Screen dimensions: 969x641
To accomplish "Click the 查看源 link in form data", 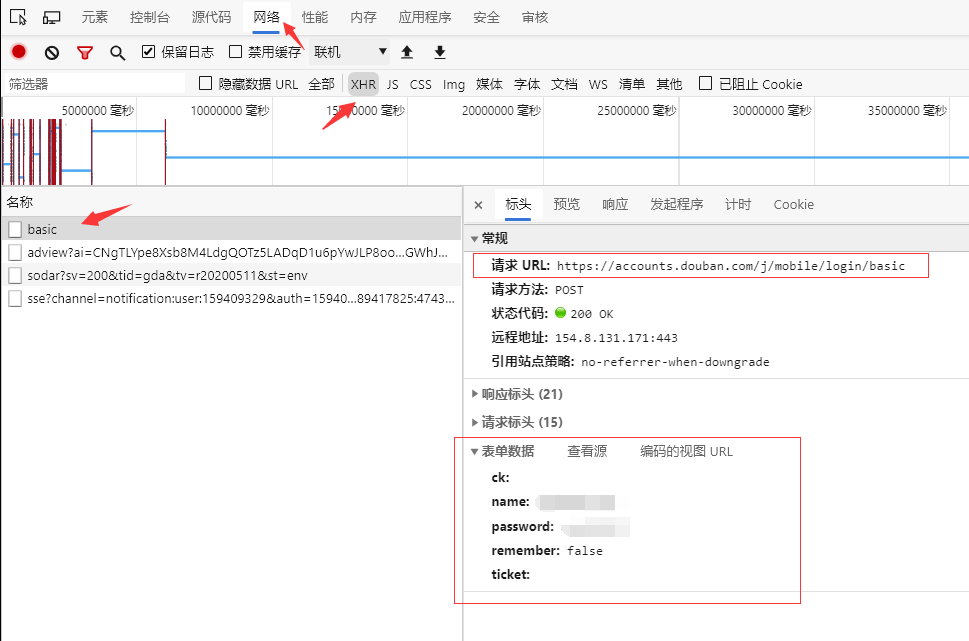I will coord(587,451).
